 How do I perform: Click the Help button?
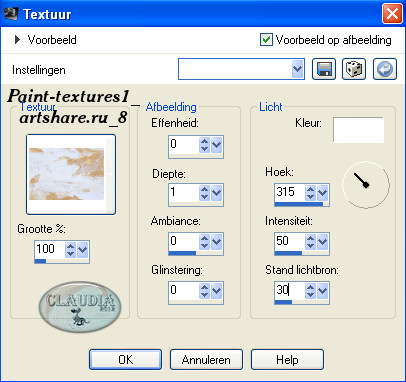pyautogui.click(x=287, y=359)
